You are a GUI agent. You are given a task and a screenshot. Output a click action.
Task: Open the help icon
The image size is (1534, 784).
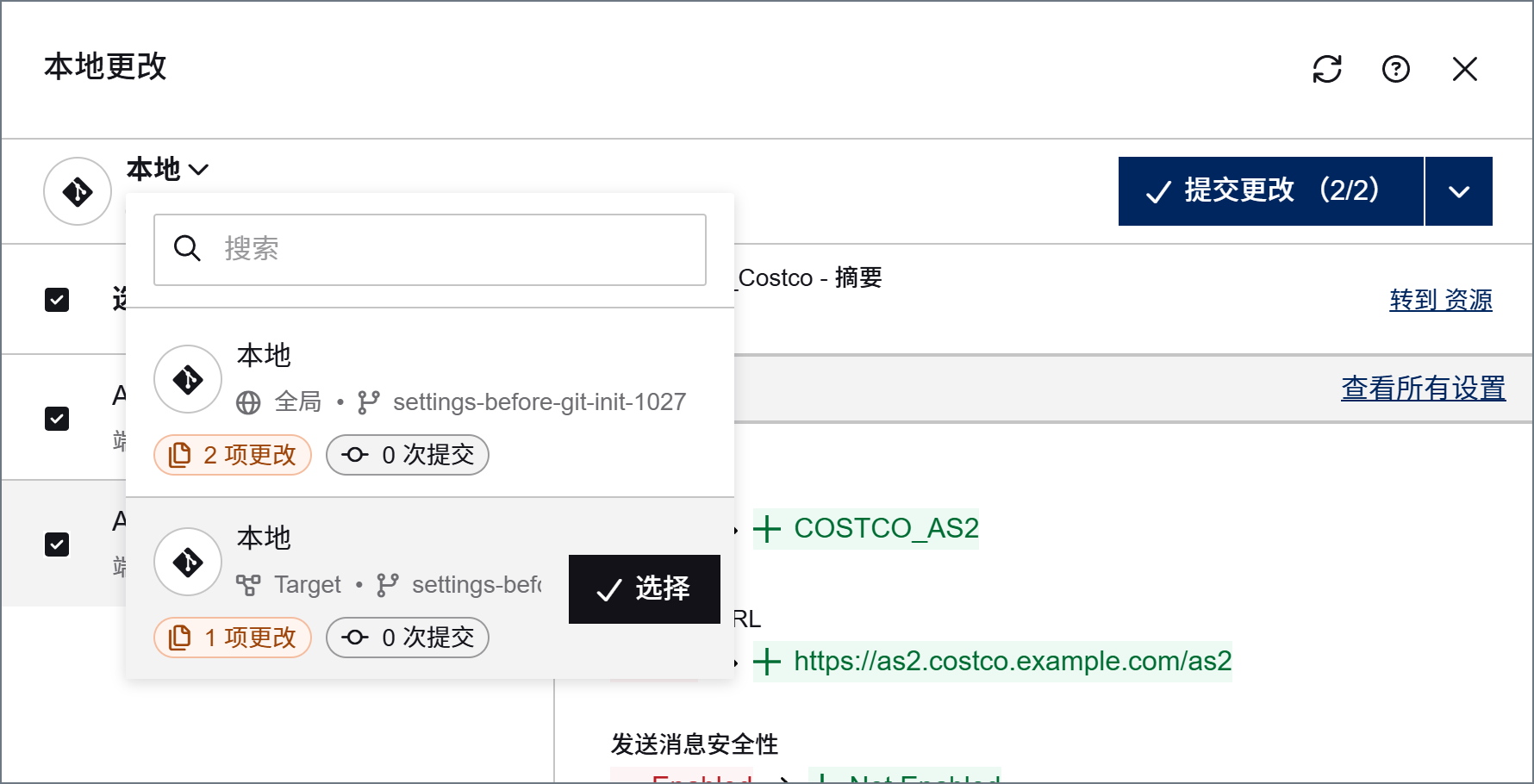click(1396, 69)
